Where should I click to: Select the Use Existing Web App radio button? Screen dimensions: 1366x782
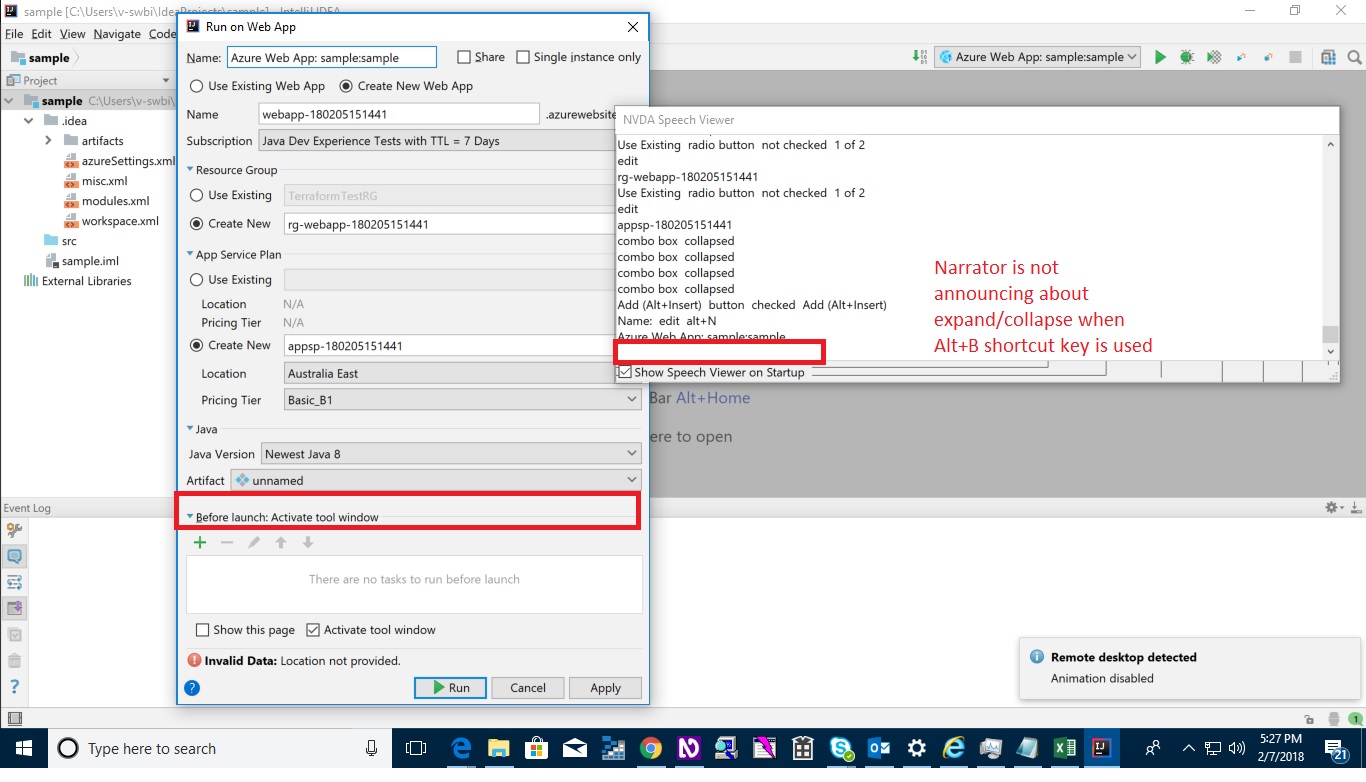tap(196, 86)
